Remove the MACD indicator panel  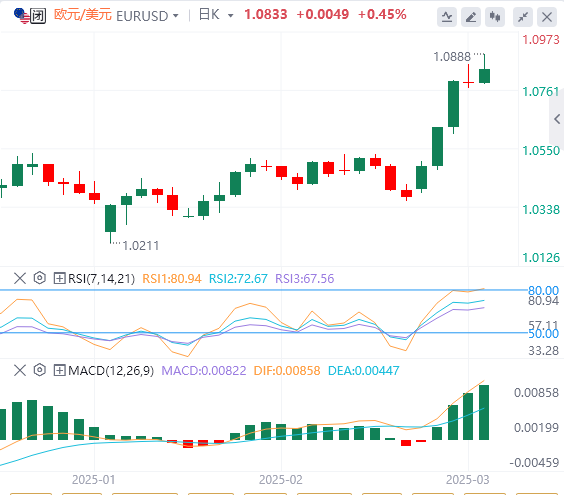click(20, 370)
